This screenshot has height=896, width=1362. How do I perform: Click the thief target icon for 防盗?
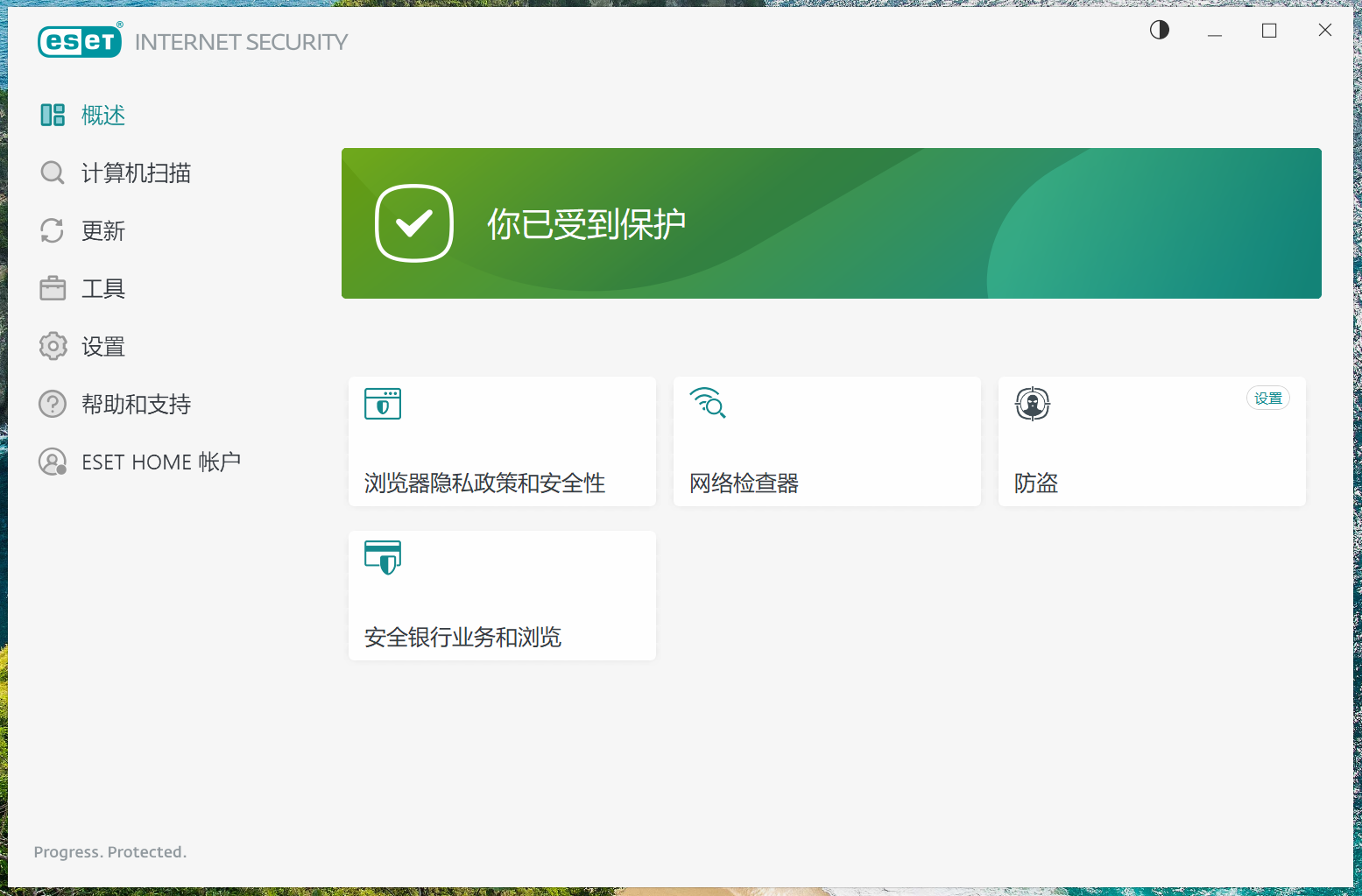1033,404
